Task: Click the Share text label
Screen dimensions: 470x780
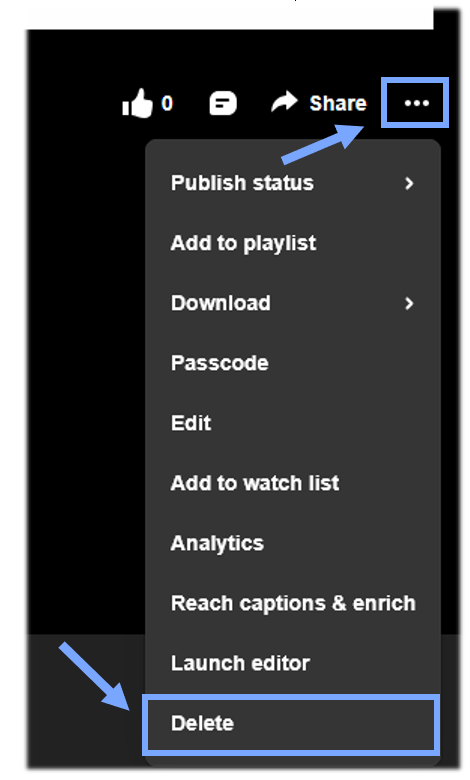Action: (x=338, y=103)
